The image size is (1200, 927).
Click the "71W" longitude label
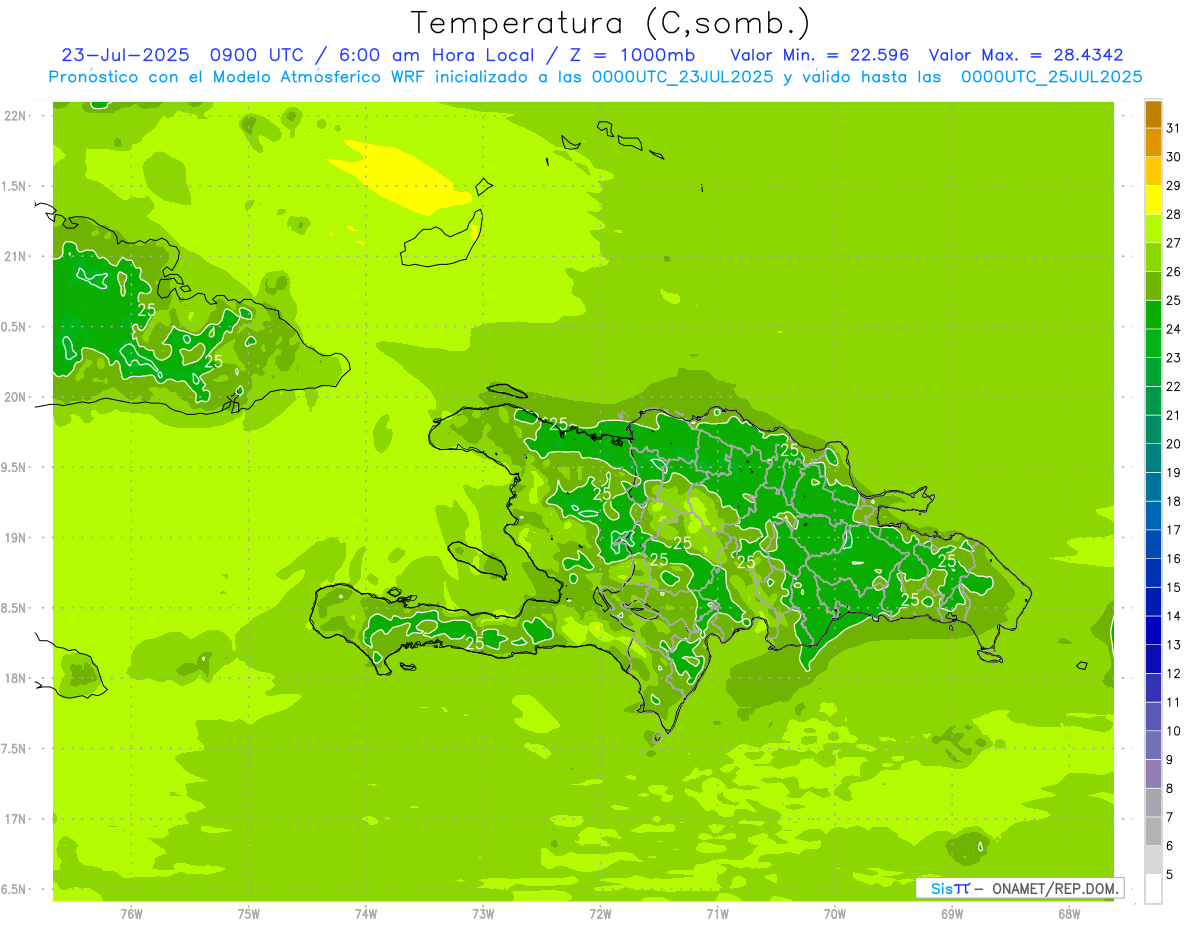(x=717, y=913)
